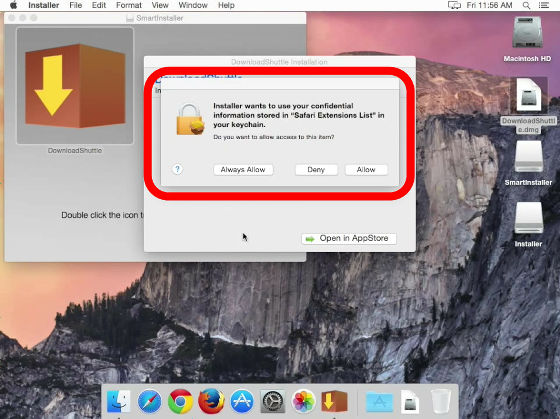The image size is (560, 419).
Task: Click the clock showing Fri 11:56 AM
Action: (x=489, y=5)
